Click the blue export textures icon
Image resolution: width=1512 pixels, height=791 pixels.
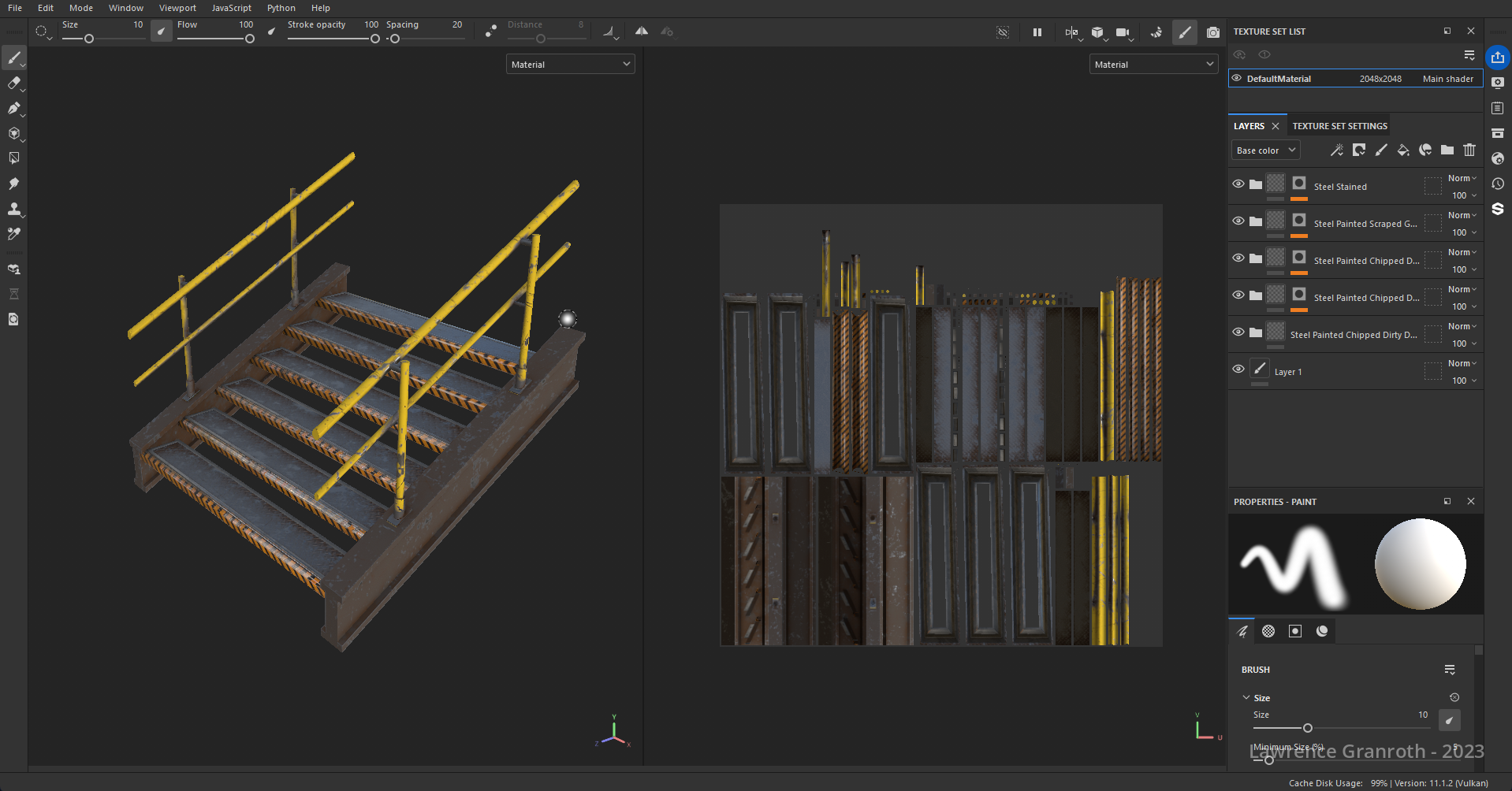point(1498,58)
